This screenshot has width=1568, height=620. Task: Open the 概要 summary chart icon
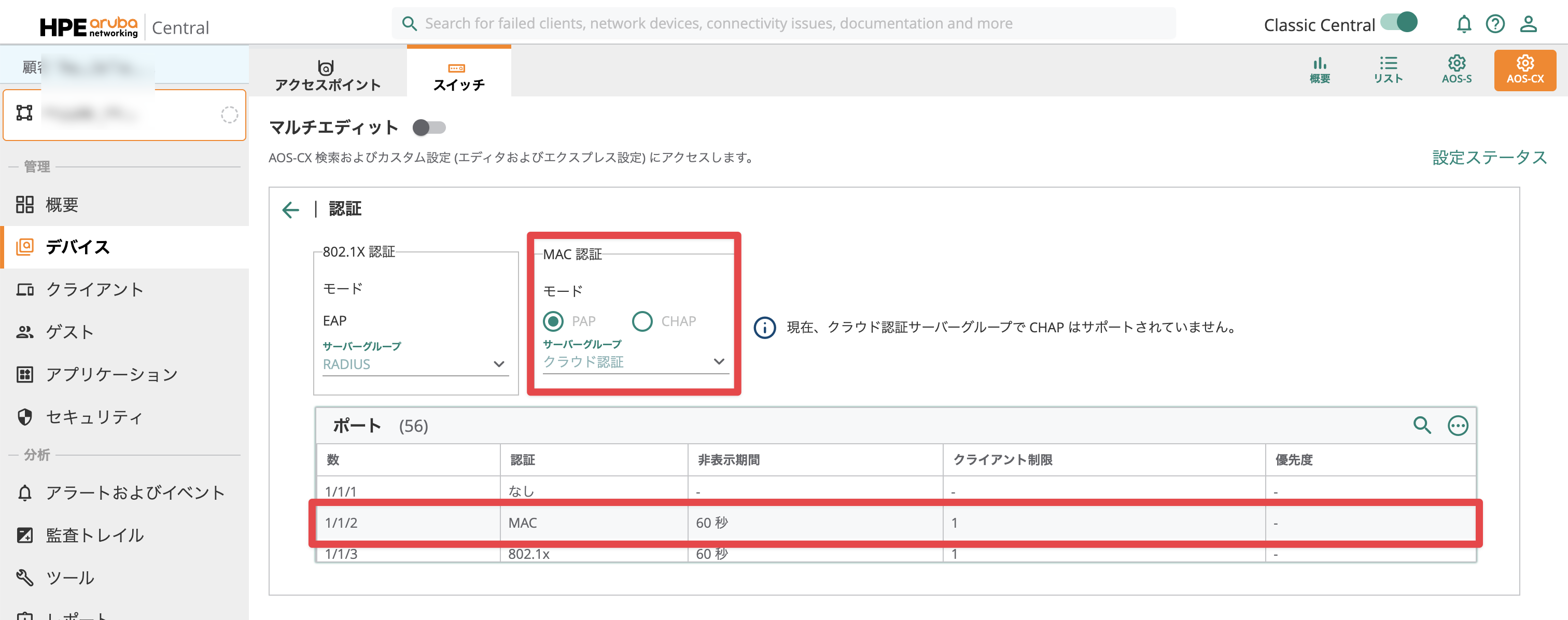(1320, 69)
